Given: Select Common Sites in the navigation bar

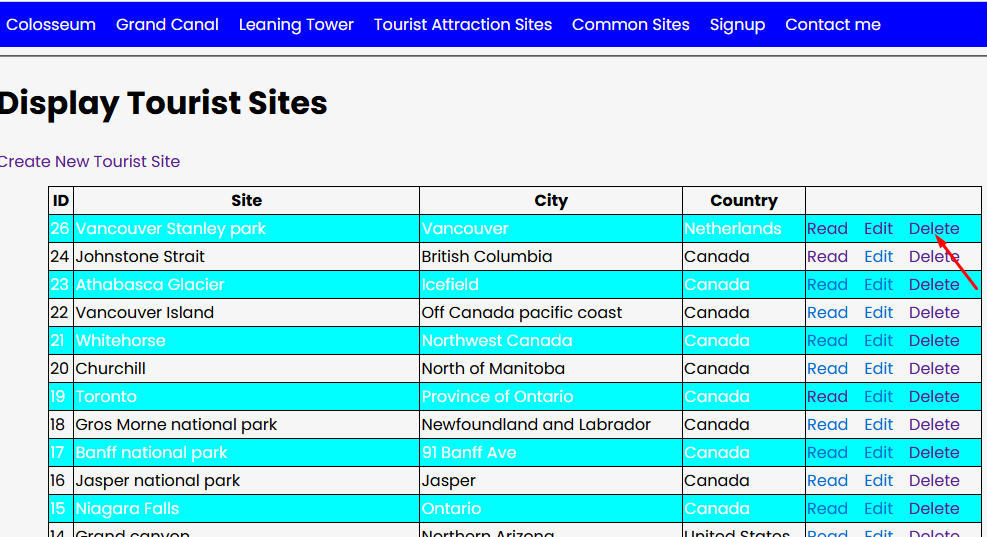Looking at the screenshot, I should [631, 24].
